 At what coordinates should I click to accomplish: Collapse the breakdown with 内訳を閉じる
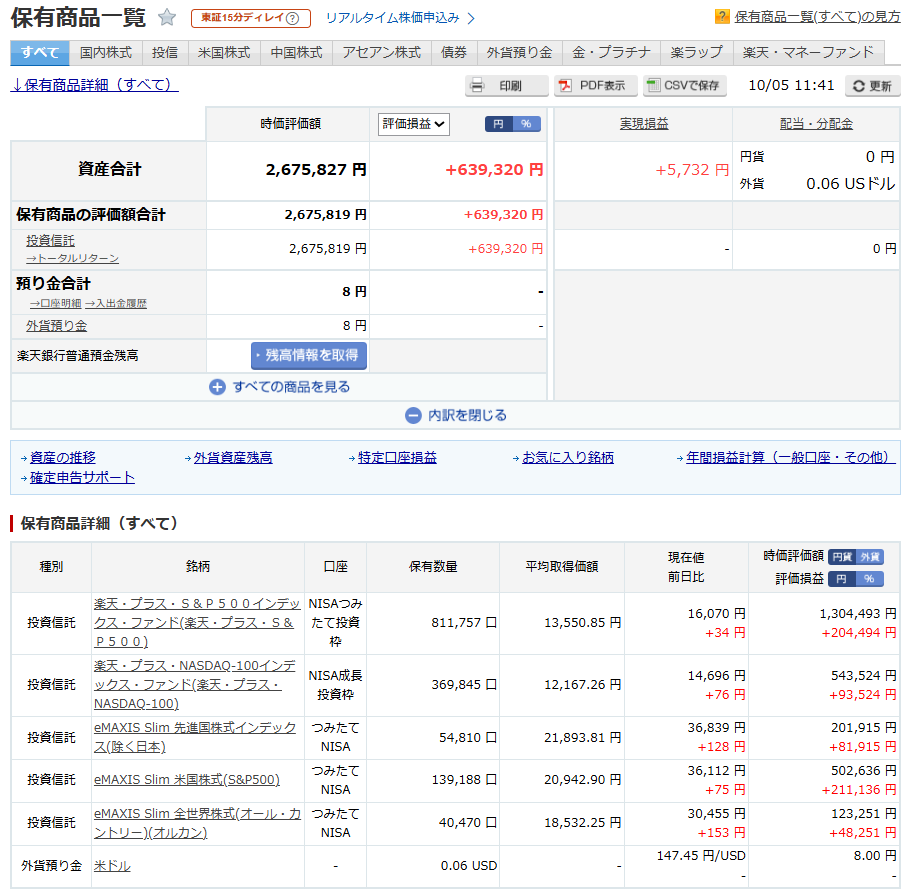467,415
